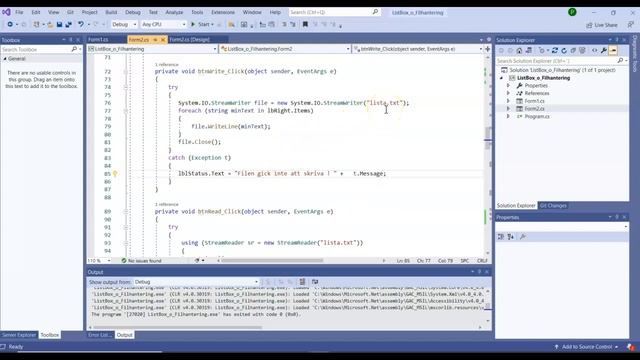Click the Visual Studio logo icon
The width and height of the screenshot is (640, 360).
pos(6,12)
